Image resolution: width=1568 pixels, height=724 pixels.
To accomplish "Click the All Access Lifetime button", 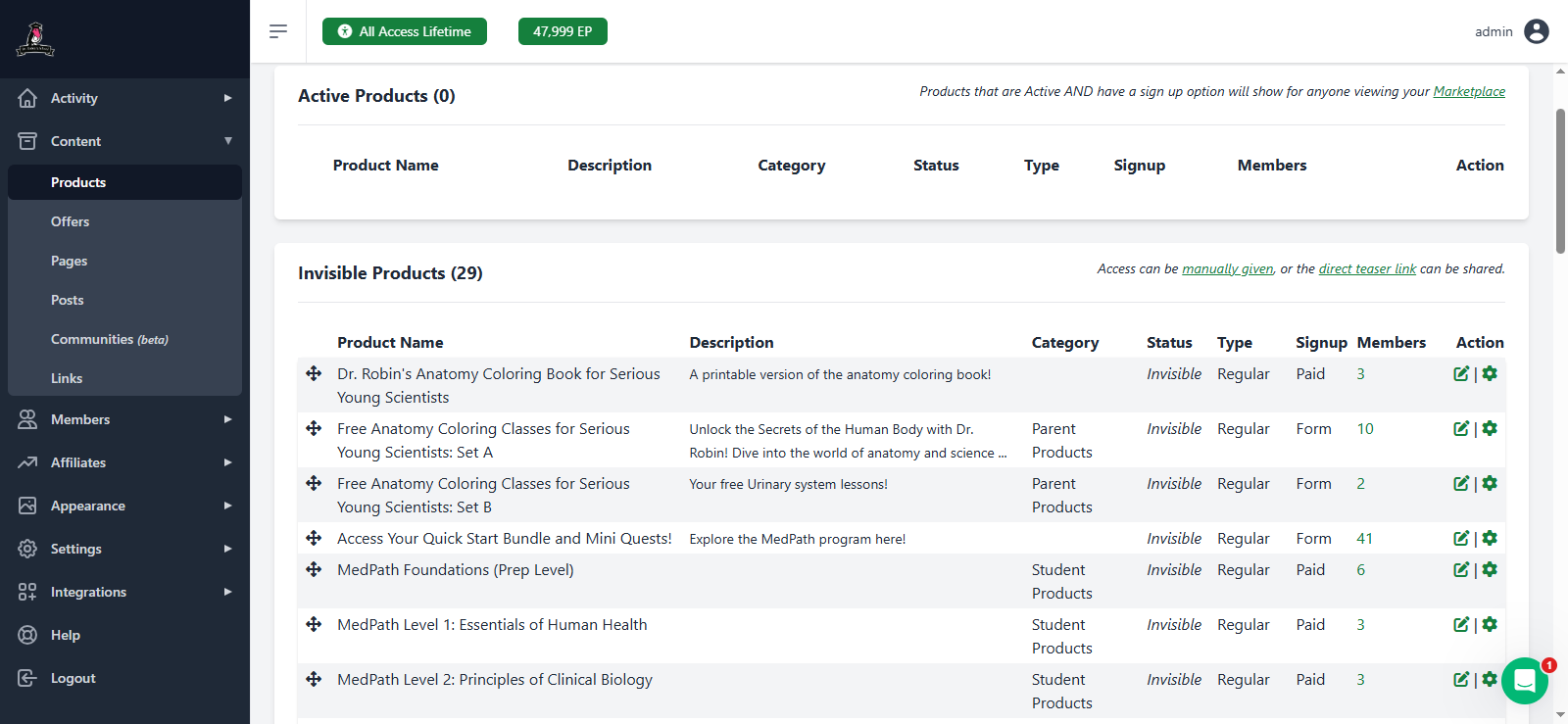I will click(404, 31).
